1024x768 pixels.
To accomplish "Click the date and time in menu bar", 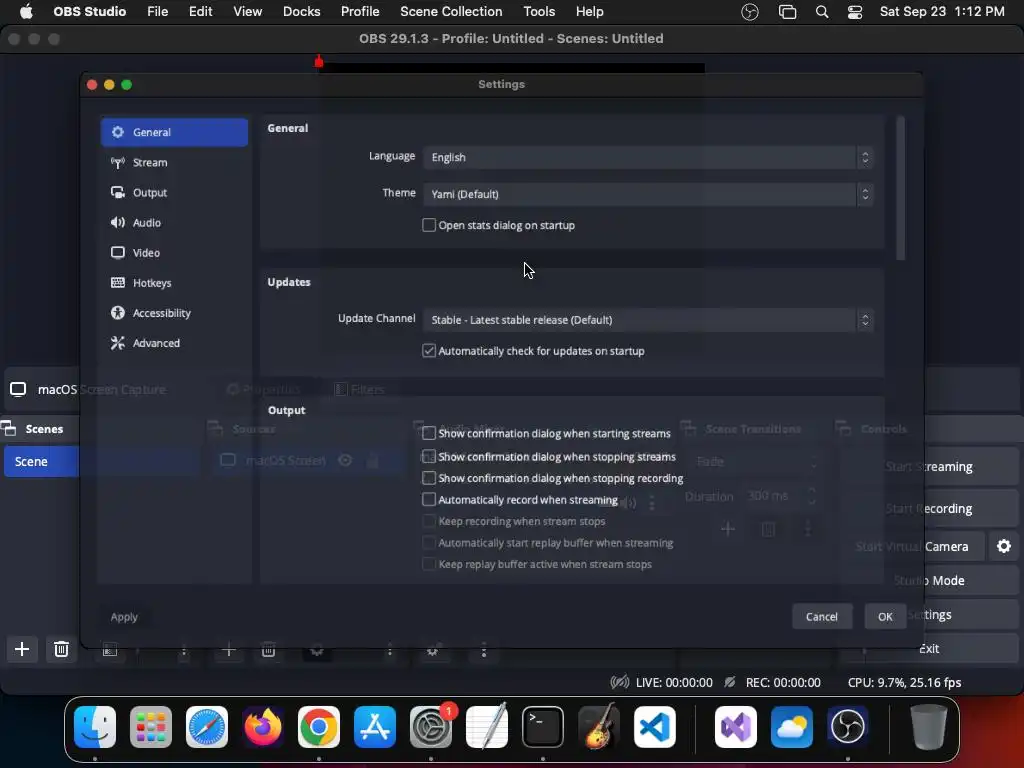I will 942,12.
